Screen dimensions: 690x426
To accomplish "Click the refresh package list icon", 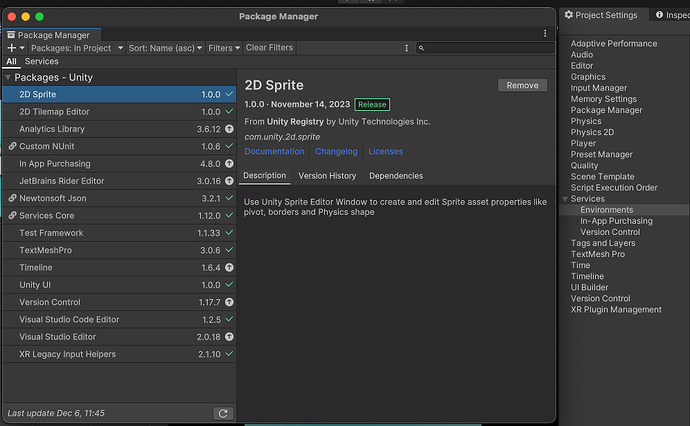I will [222, 413].
